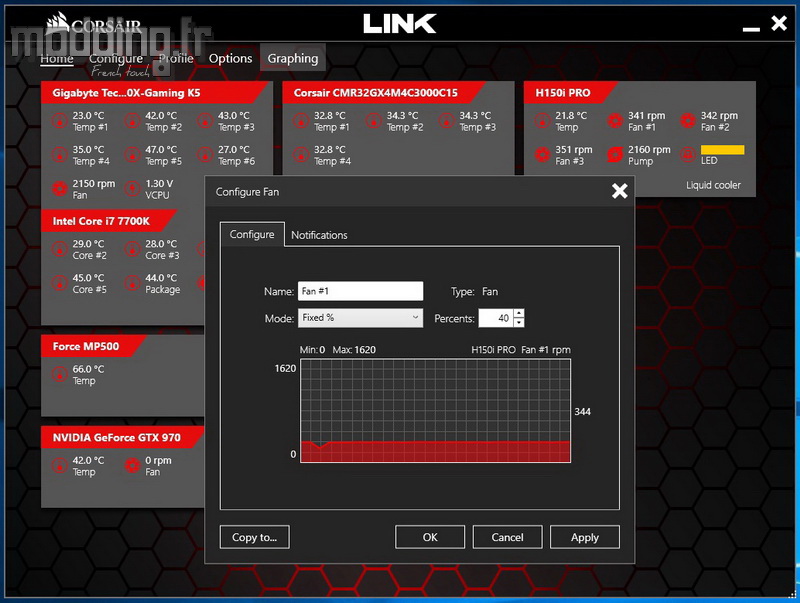
Task: Click the Apply button
Action: (585, 537)
